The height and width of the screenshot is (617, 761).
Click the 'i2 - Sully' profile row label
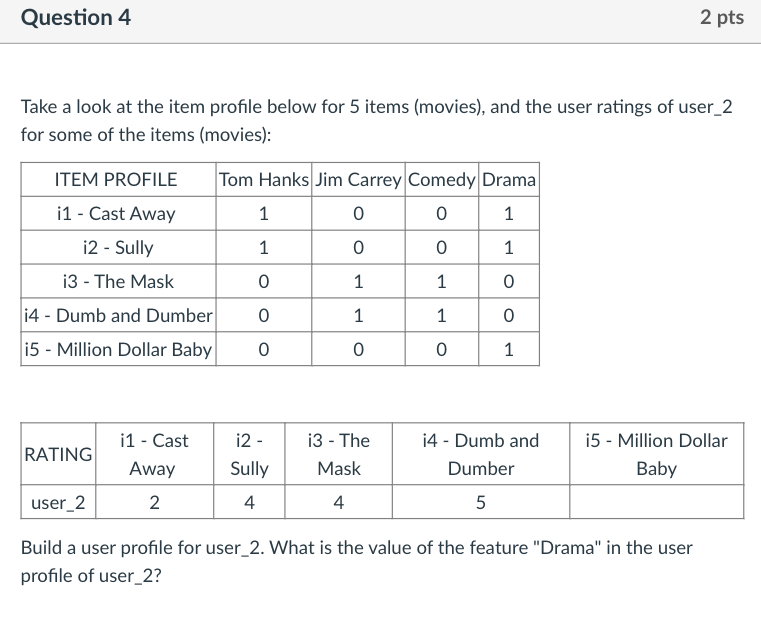tap(118, 248)
